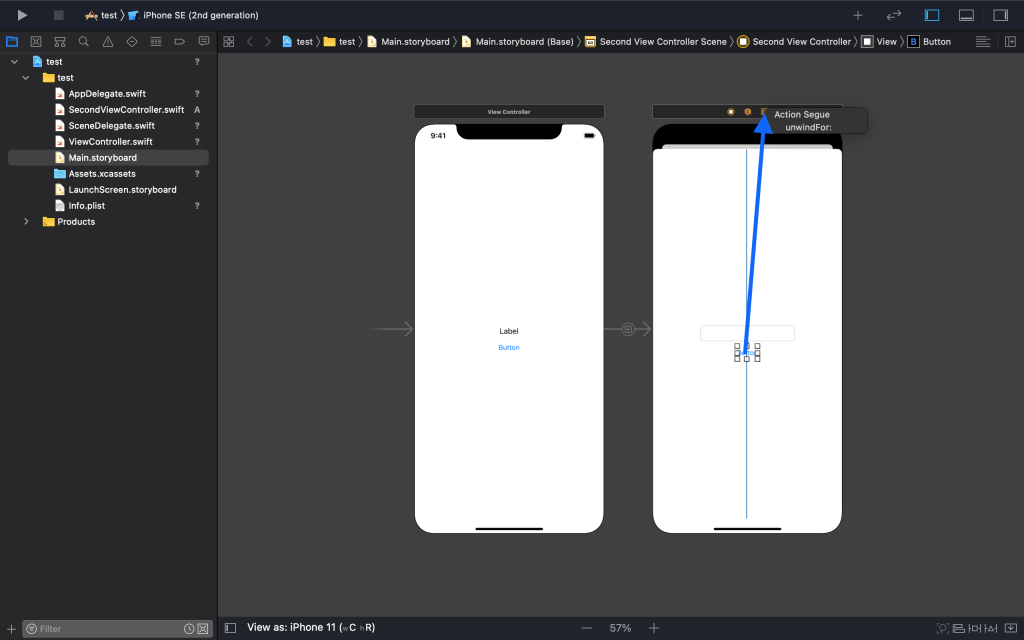
Task: Select the segue icon between scenes
Action: (628, 329)
